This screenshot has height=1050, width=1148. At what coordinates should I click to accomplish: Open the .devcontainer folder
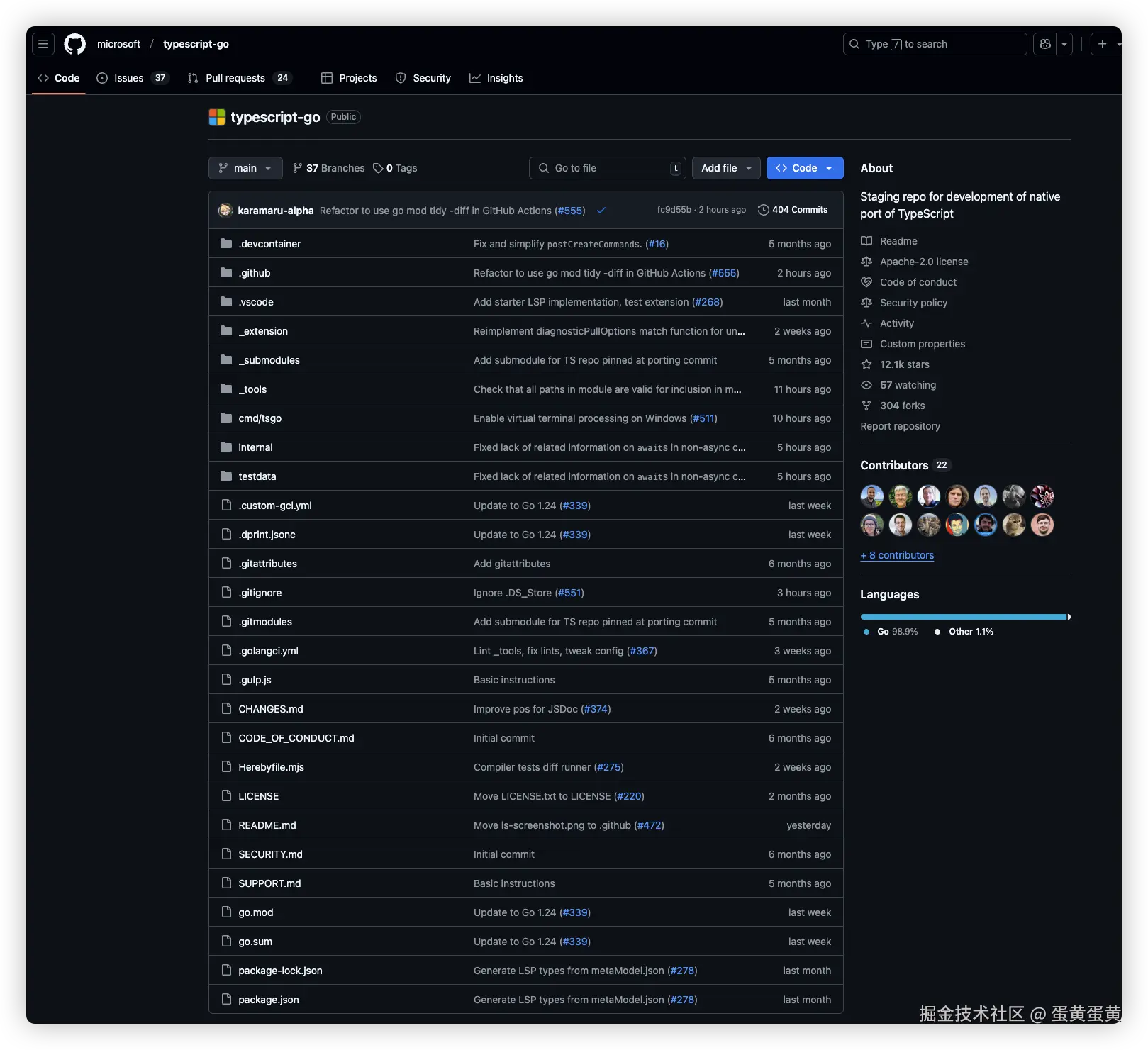(269, 244)
